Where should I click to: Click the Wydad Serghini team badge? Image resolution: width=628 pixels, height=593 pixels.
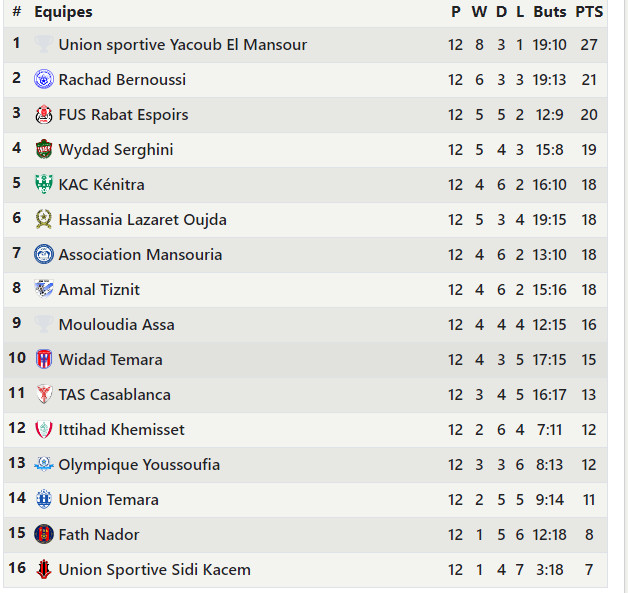[x=43, y=149]
